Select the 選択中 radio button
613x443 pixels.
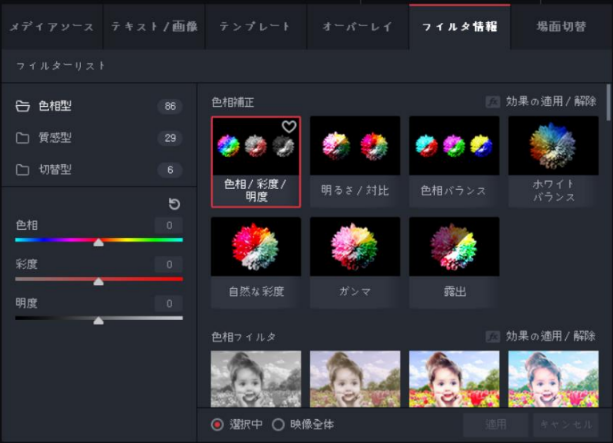(217, 424)
